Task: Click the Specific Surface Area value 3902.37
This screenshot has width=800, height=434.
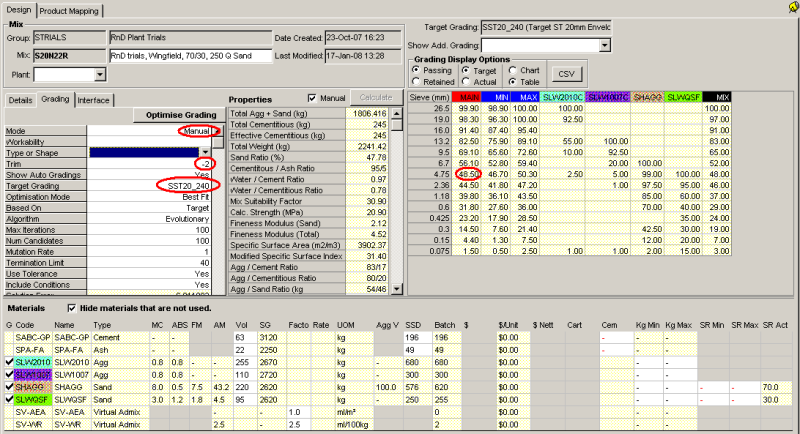Action: pyautogui.click(x=368, y=245)
